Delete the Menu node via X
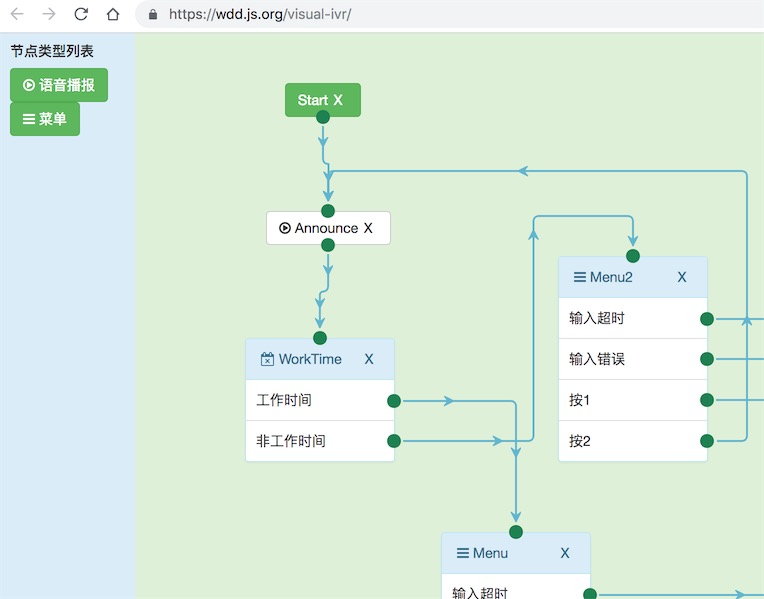The width and height of the screenshot is (764, 599). [565, 554]
